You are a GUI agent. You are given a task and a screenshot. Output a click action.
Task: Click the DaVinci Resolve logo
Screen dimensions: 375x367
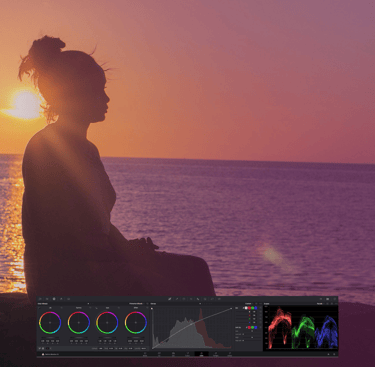pyautogui.click(x=43, y=354)
